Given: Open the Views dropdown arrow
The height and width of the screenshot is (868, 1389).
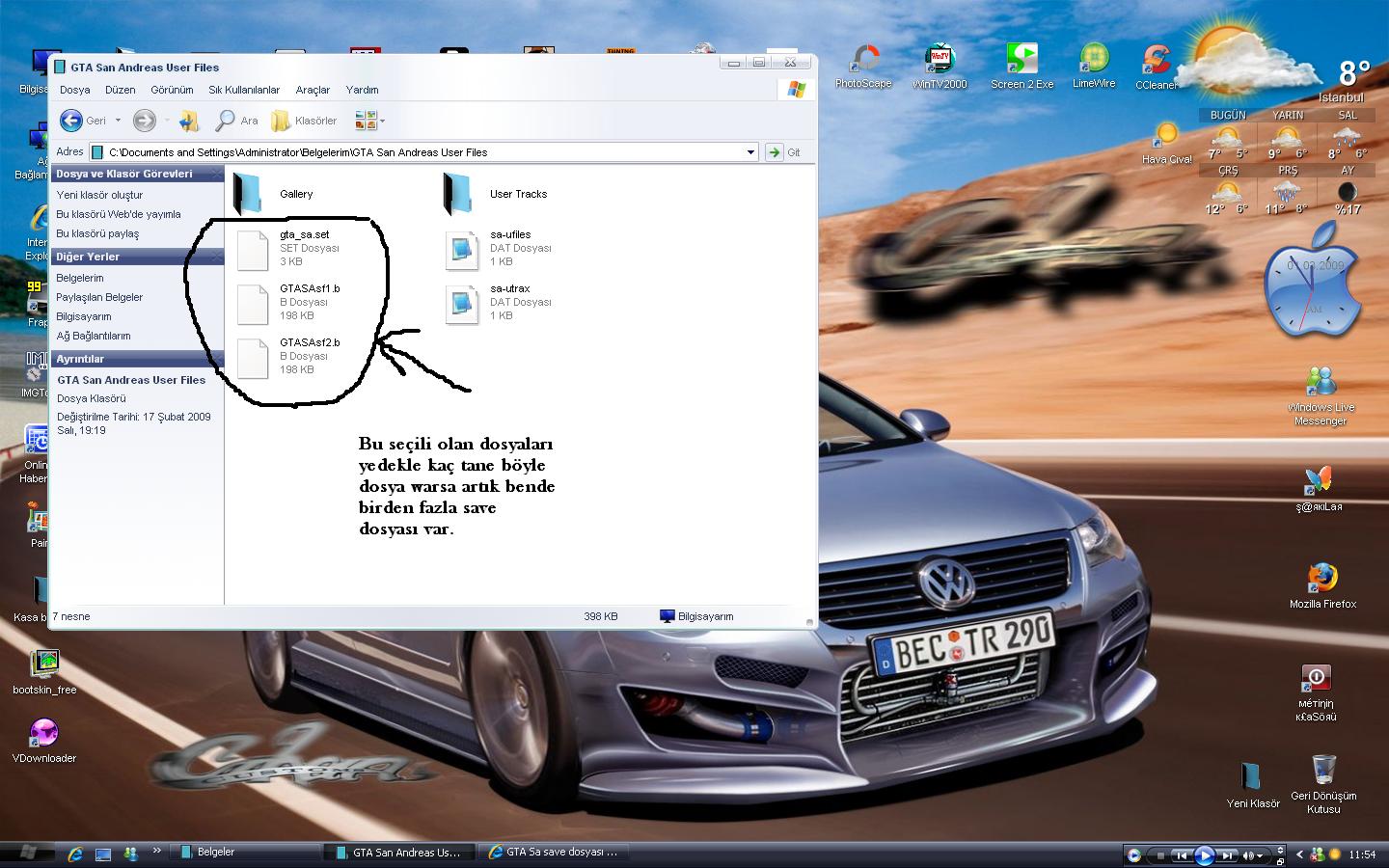Looking at the screenshot, I should (382, 121).
